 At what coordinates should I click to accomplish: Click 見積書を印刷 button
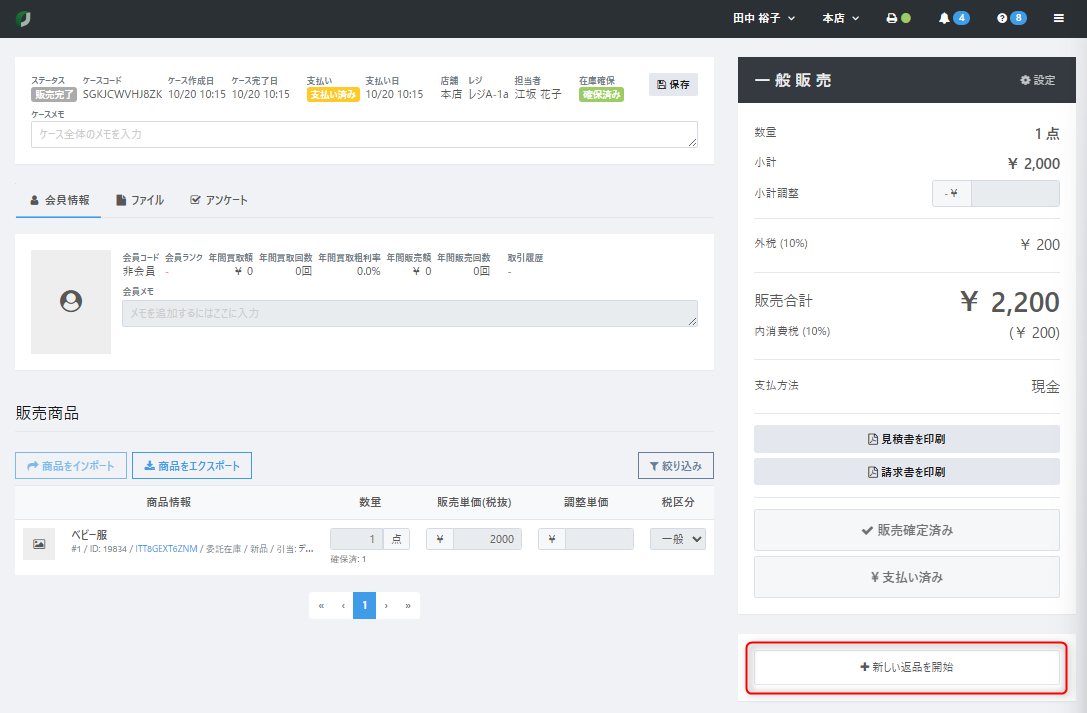[907, 439]
